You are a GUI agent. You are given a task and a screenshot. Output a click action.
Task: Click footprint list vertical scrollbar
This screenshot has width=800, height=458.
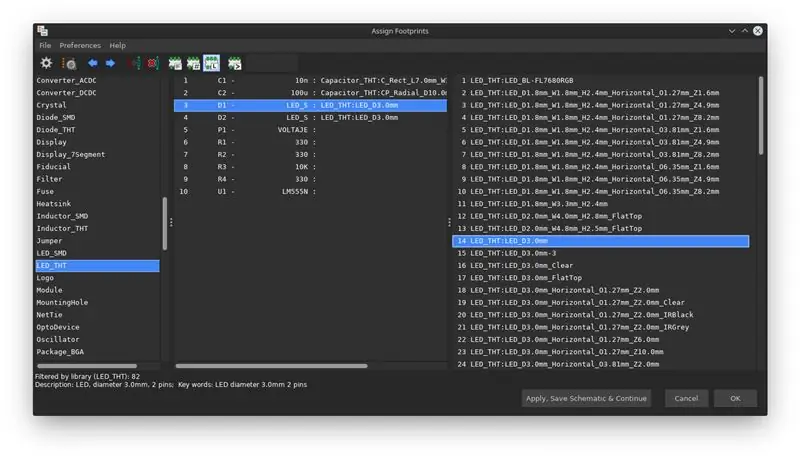pos(761,115)
